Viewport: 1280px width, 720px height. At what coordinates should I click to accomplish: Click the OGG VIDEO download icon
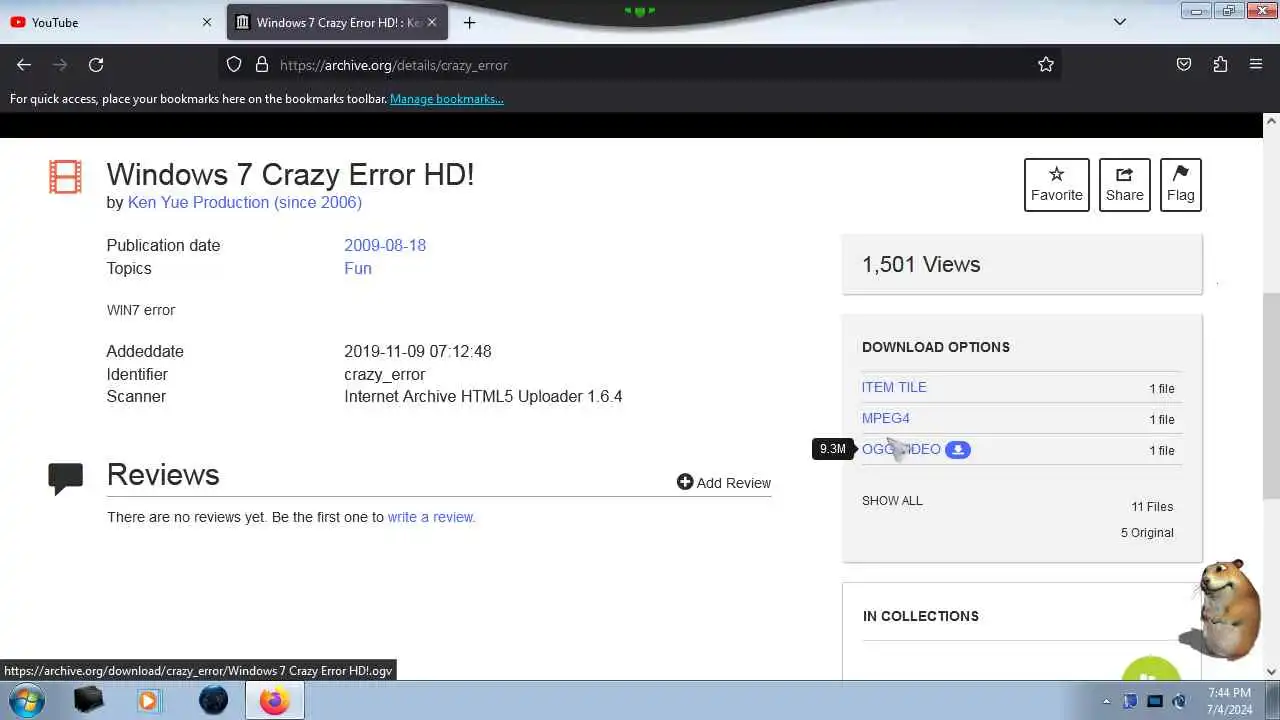coord(958,450)
